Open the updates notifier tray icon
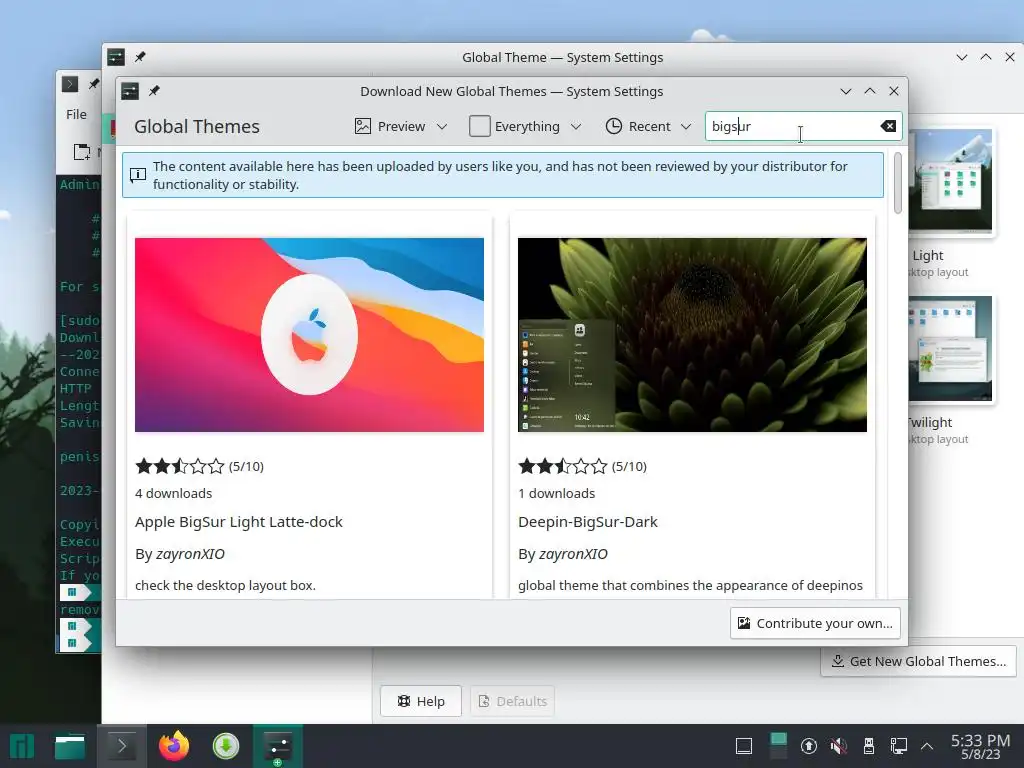 [x=808, y=746]
